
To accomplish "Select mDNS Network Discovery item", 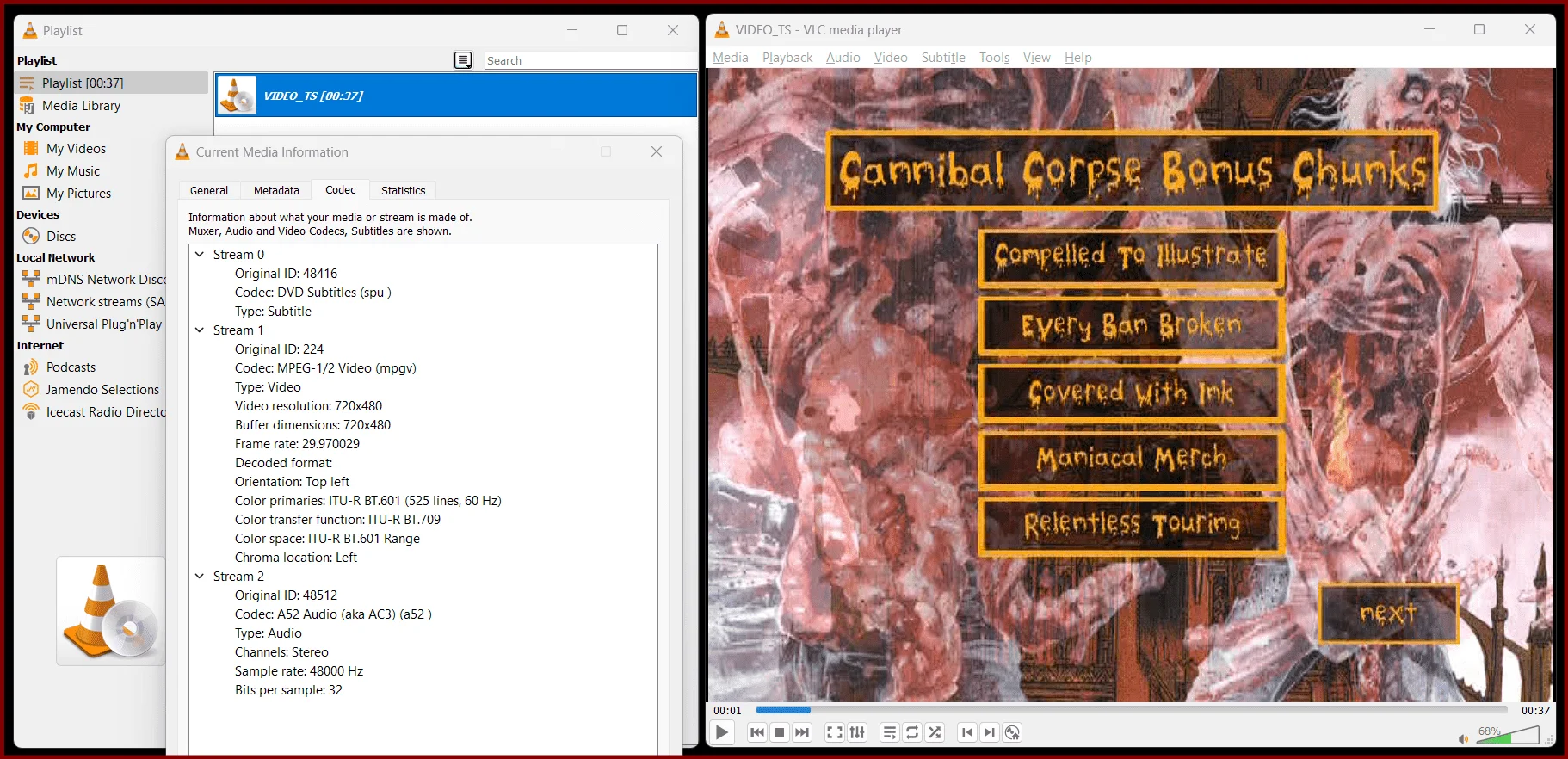I will click(x=93, y=280).
